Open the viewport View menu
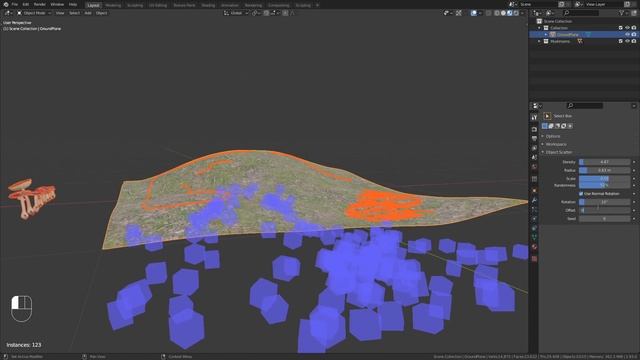Screen dimensions: 640x360 [x=60, y=13]
